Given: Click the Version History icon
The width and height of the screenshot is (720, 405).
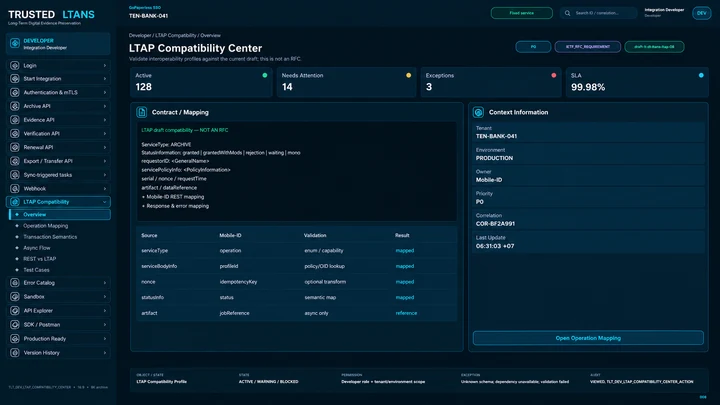Looking at the screenshot, I should tap(15, 353).
